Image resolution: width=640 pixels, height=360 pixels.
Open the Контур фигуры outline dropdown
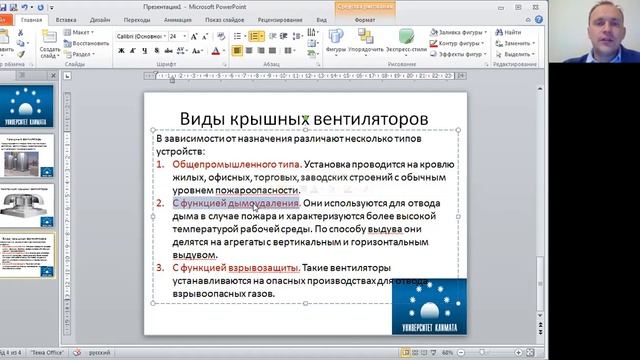coord(457,43)
